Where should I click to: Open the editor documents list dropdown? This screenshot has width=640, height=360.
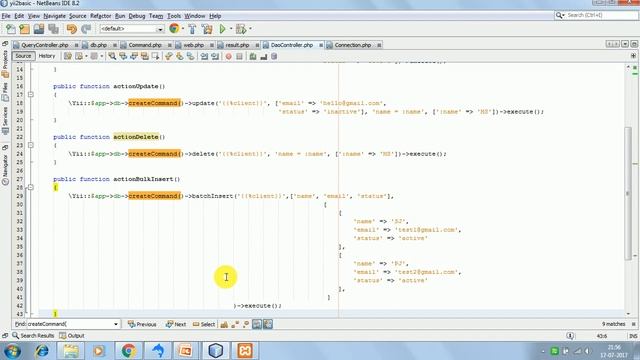[x=625, y=44]
